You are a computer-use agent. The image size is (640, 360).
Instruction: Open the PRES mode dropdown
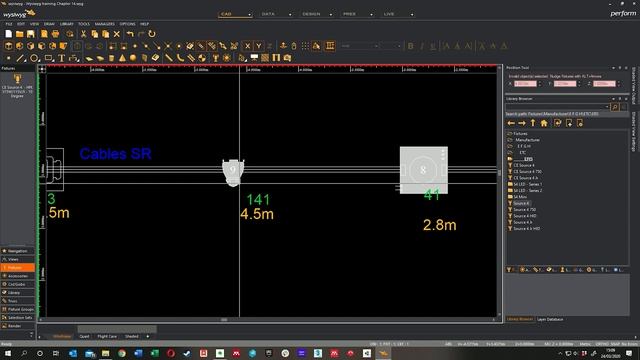tap(371, 15)
